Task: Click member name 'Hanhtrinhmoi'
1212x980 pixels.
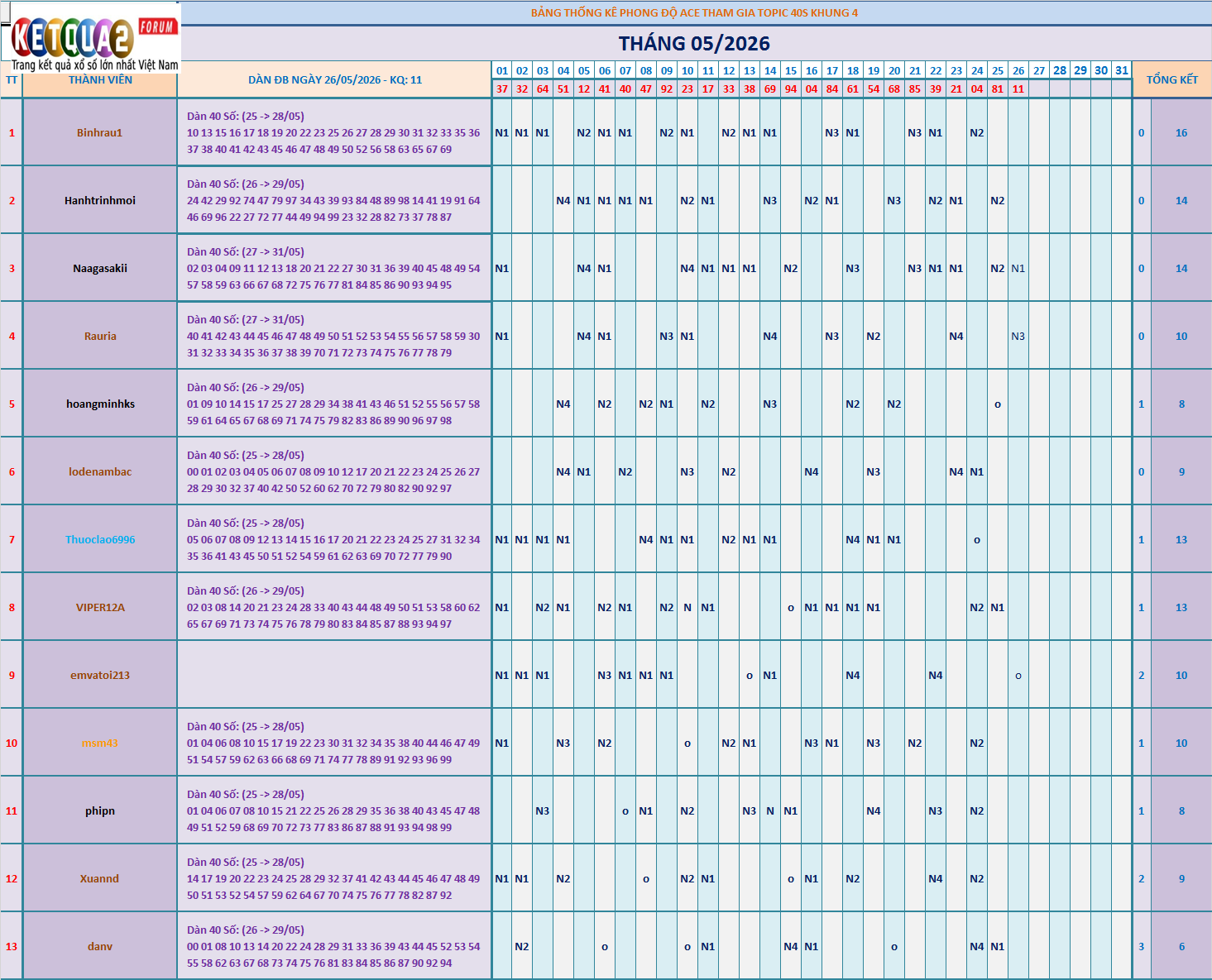Action: 100,200
